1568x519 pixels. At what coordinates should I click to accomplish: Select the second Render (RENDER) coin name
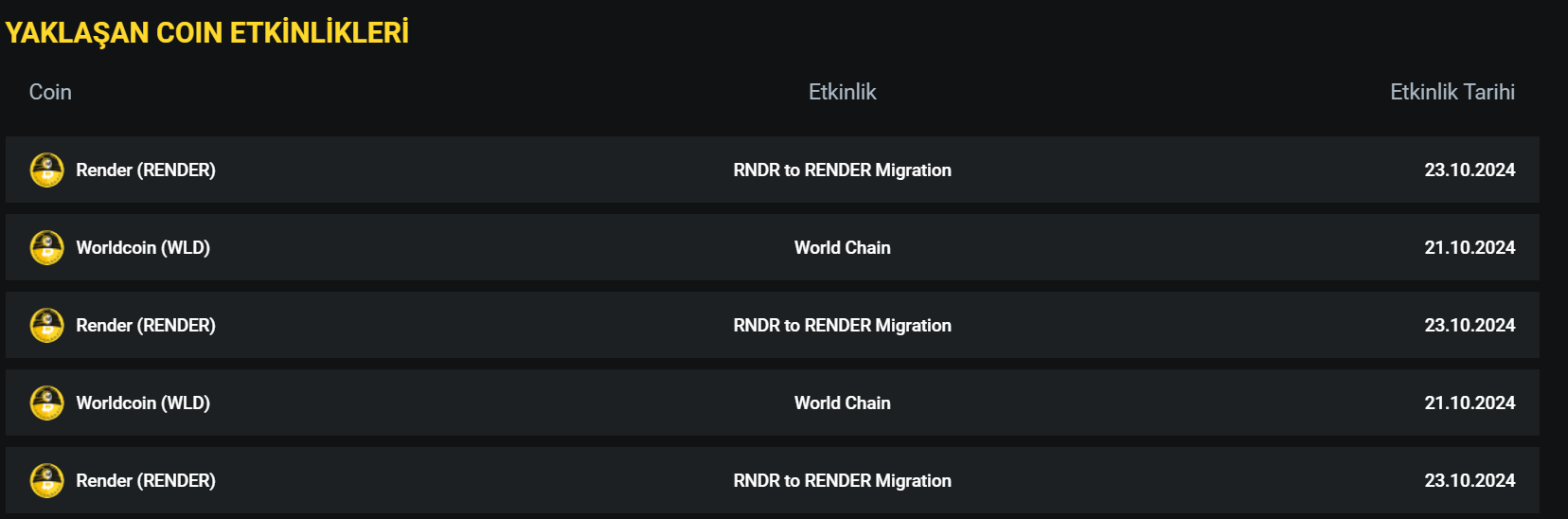pyautogui.click(x=146, y=326)
